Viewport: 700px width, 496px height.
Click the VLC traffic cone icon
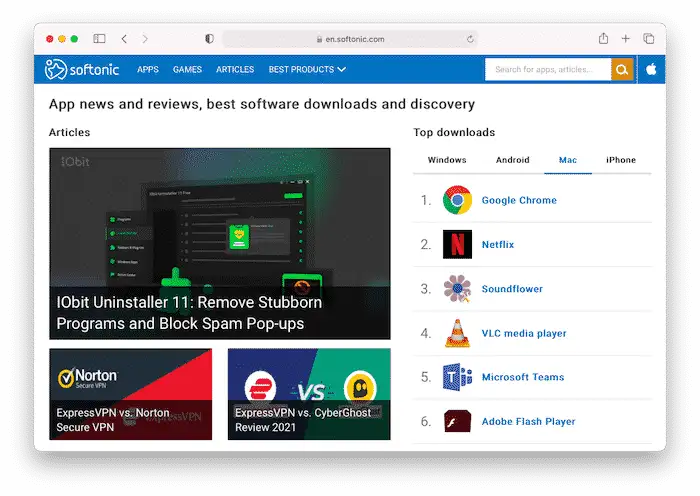[457, 333]
